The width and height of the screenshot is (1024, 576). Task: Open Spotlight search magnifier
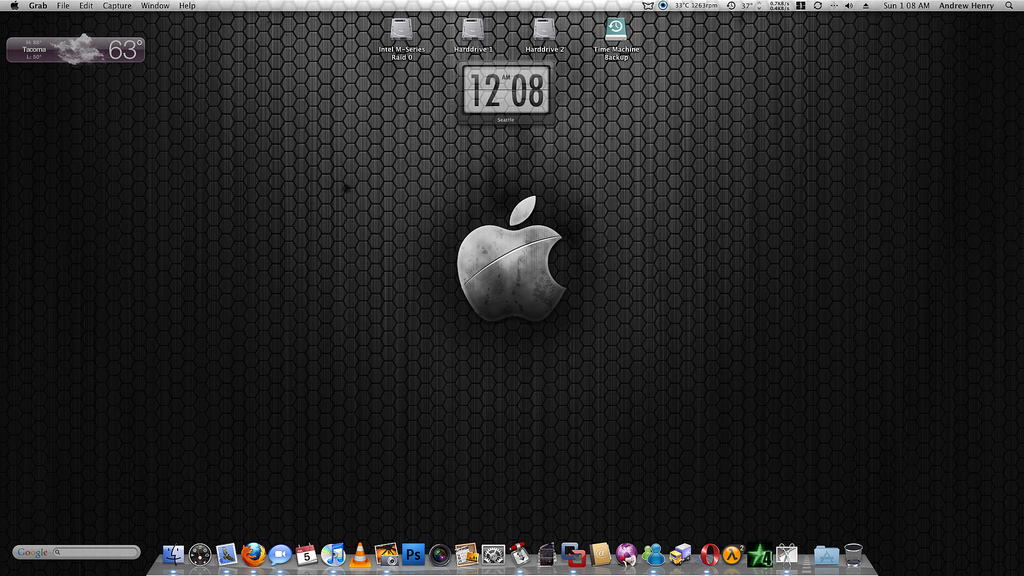coord(1009,5)
